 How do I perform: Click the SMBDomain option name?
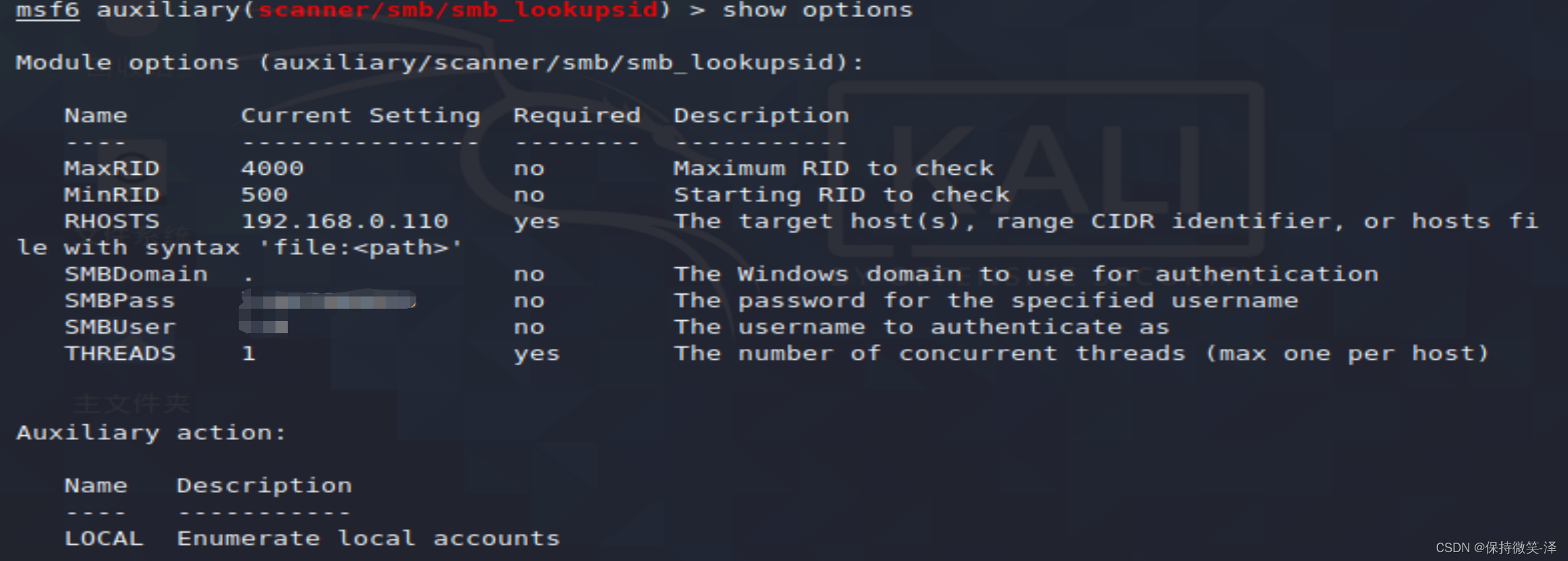pyautogui.click(x=136, y=274)
